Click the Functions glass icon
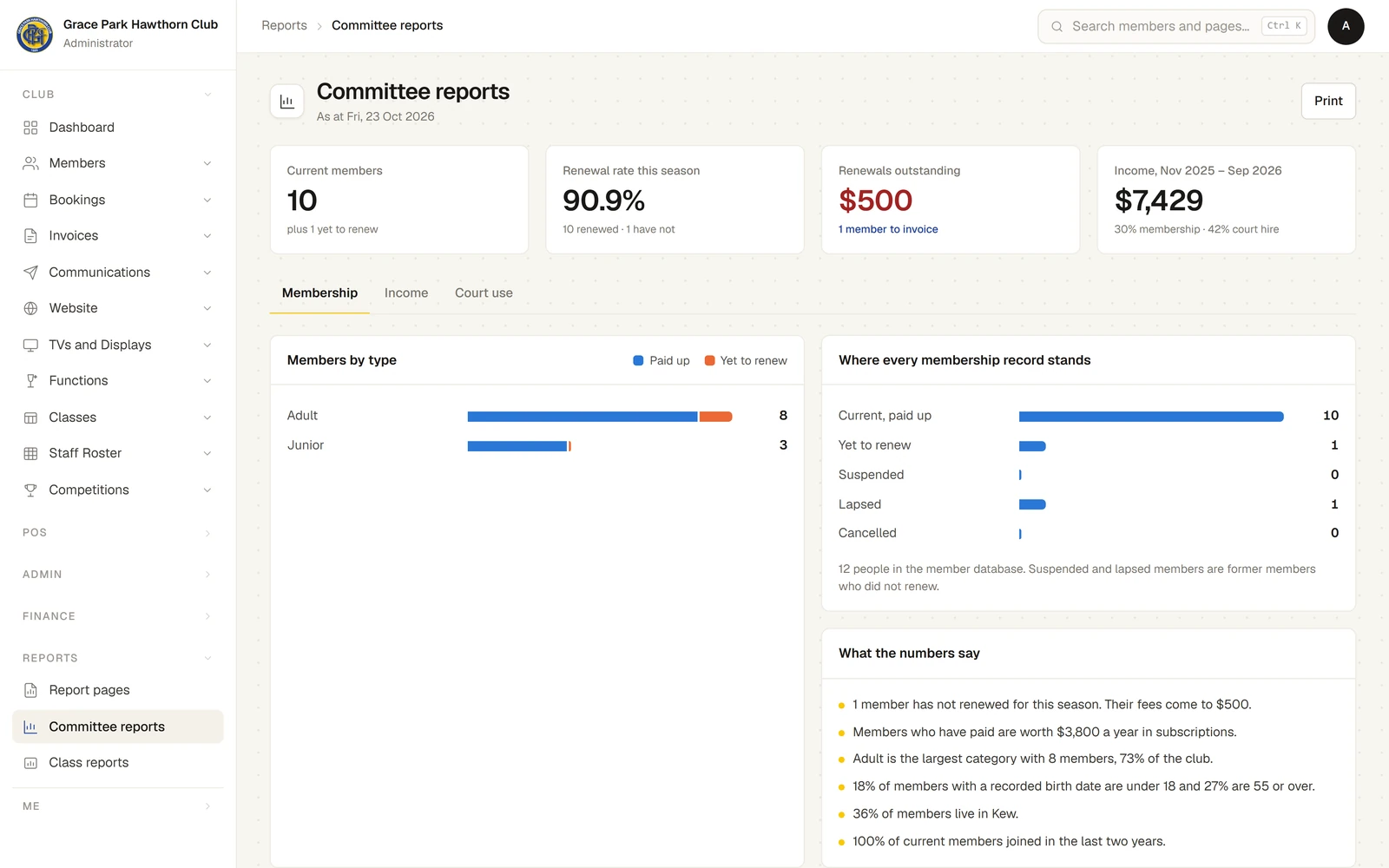The width and height of the screenshot is (1389, 868). point(30,381)
